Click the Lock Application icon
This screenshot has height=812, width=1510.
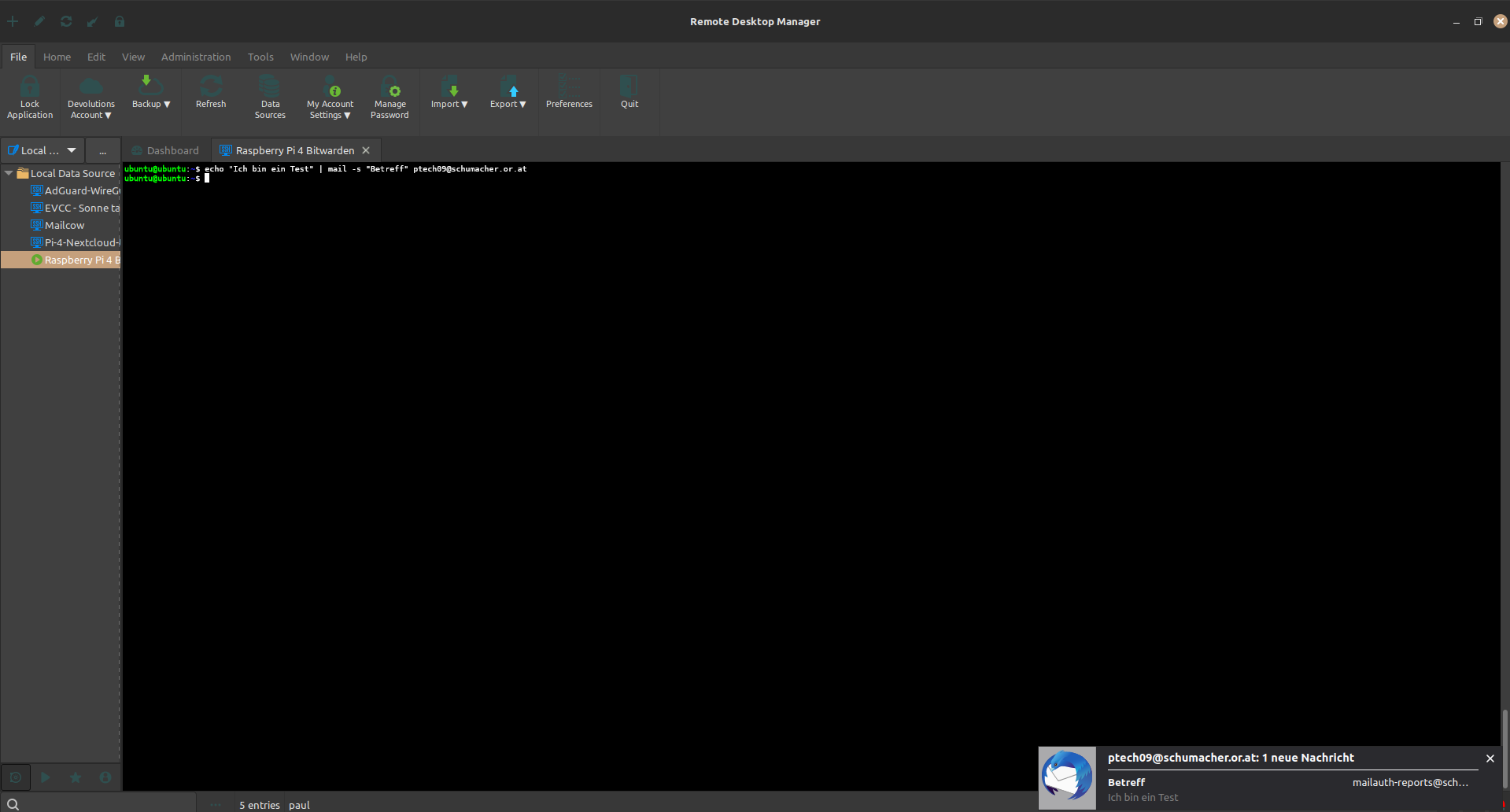30,87
